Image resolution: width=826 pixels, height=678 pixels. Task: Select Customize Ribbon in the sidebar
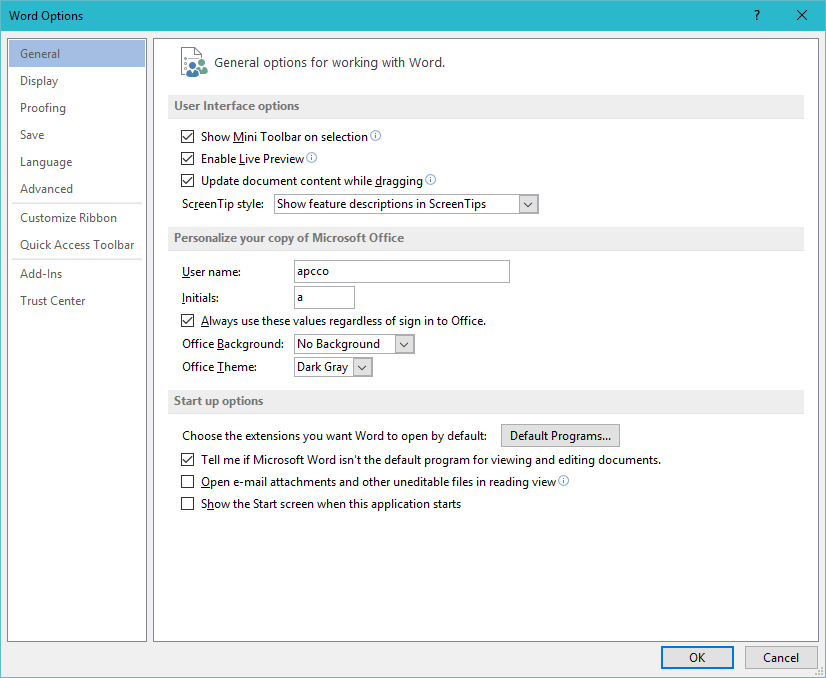[x=68, y=218]
